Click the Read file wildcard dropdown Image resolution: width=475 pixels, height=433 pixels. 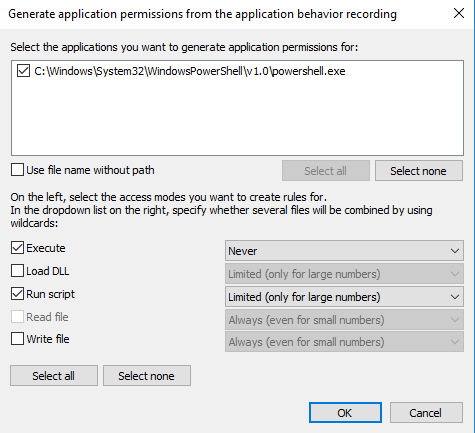tap(344, 320)
